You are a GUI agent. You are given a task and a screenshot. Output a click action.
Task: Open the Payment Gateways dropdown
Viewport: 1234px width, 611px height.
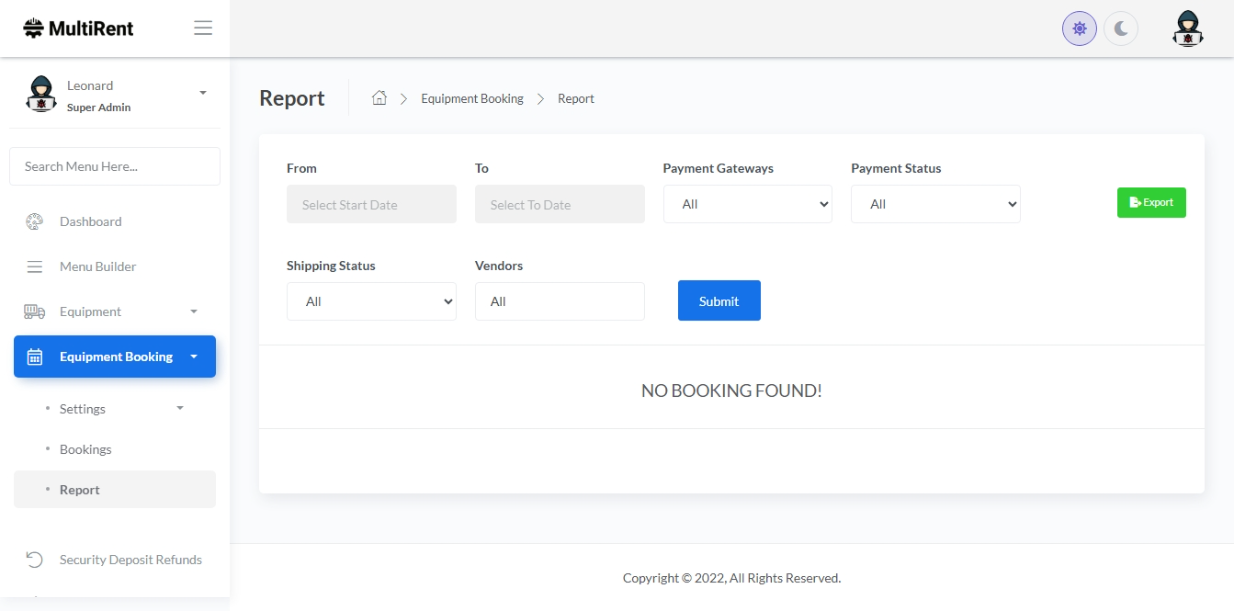[x=747, y=204]
